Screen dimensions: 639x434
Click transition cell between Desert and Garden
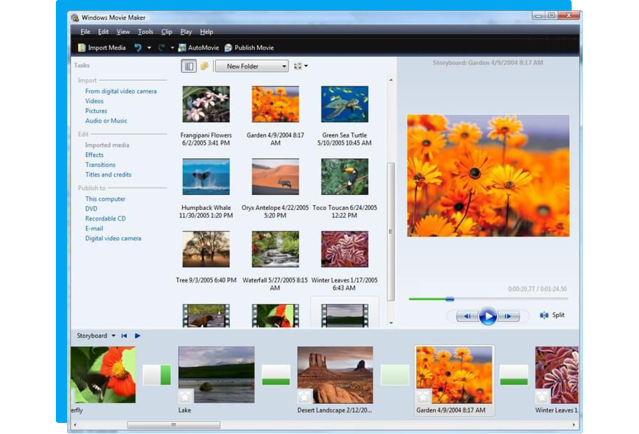[395, 375]
